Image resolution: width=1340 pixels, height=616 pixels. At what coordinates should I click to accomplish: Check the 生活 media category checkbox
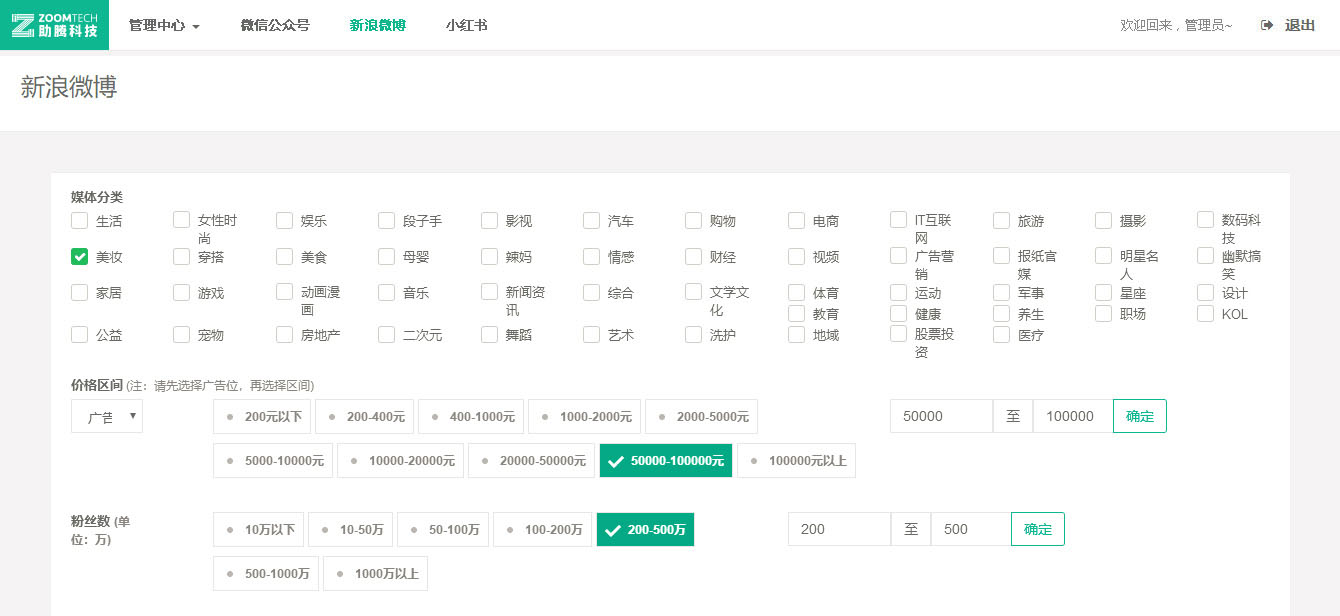[x=79, y=220]
